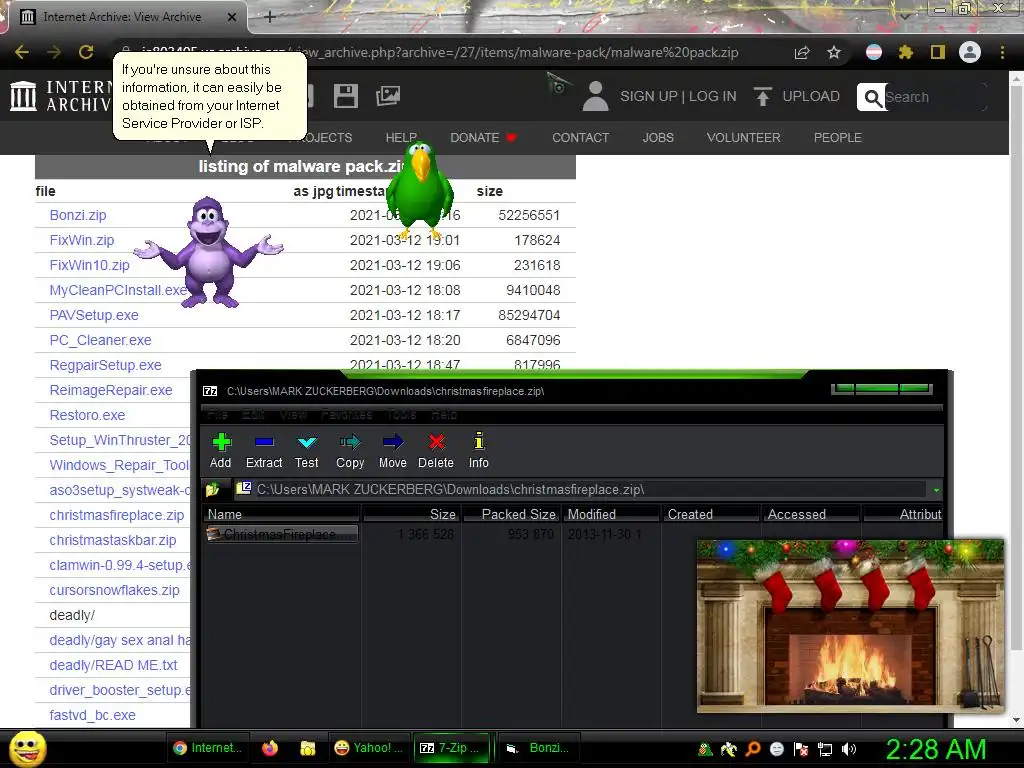Go back in Chrome browser

coord(22,52)
